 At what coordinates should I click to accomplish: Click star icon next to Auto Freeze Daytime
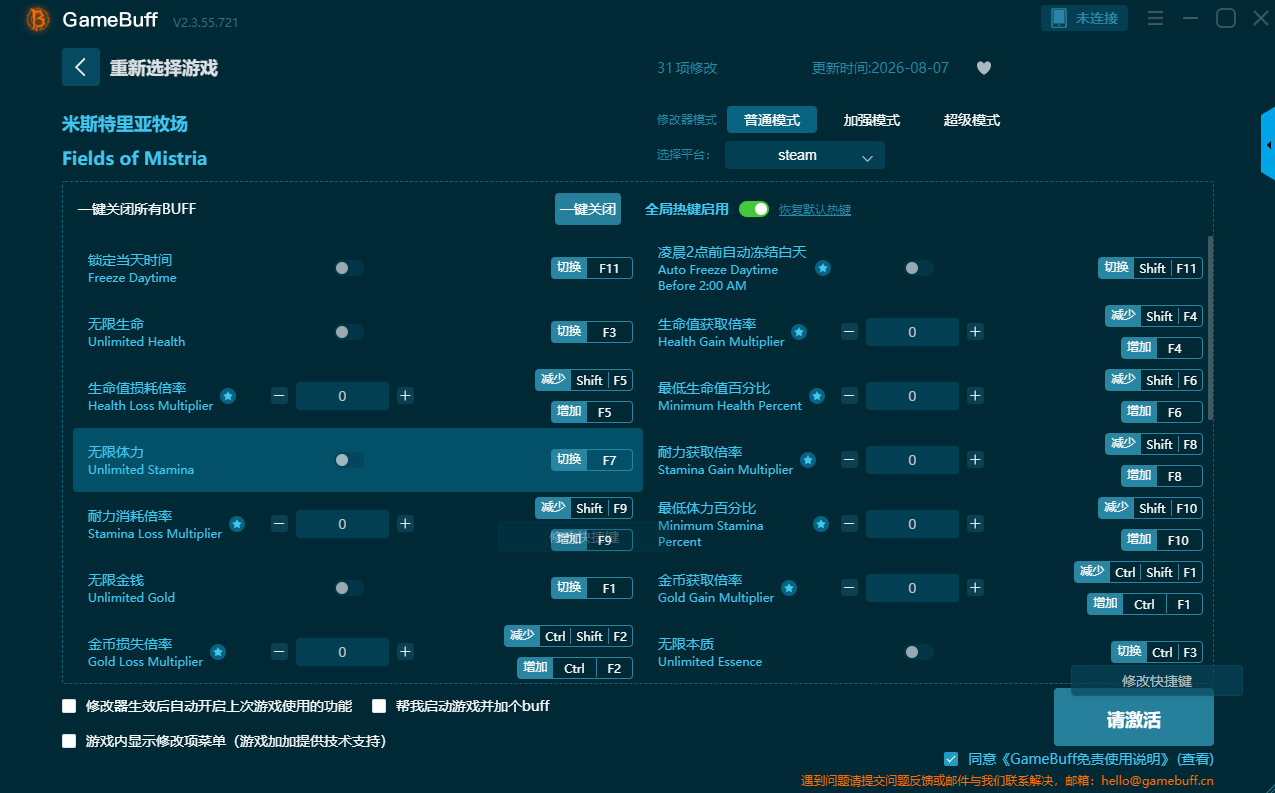822,268
